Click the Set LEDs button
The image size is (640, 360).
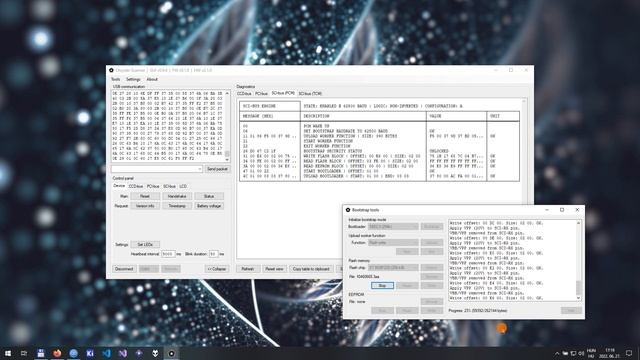[x=145, y=244]
